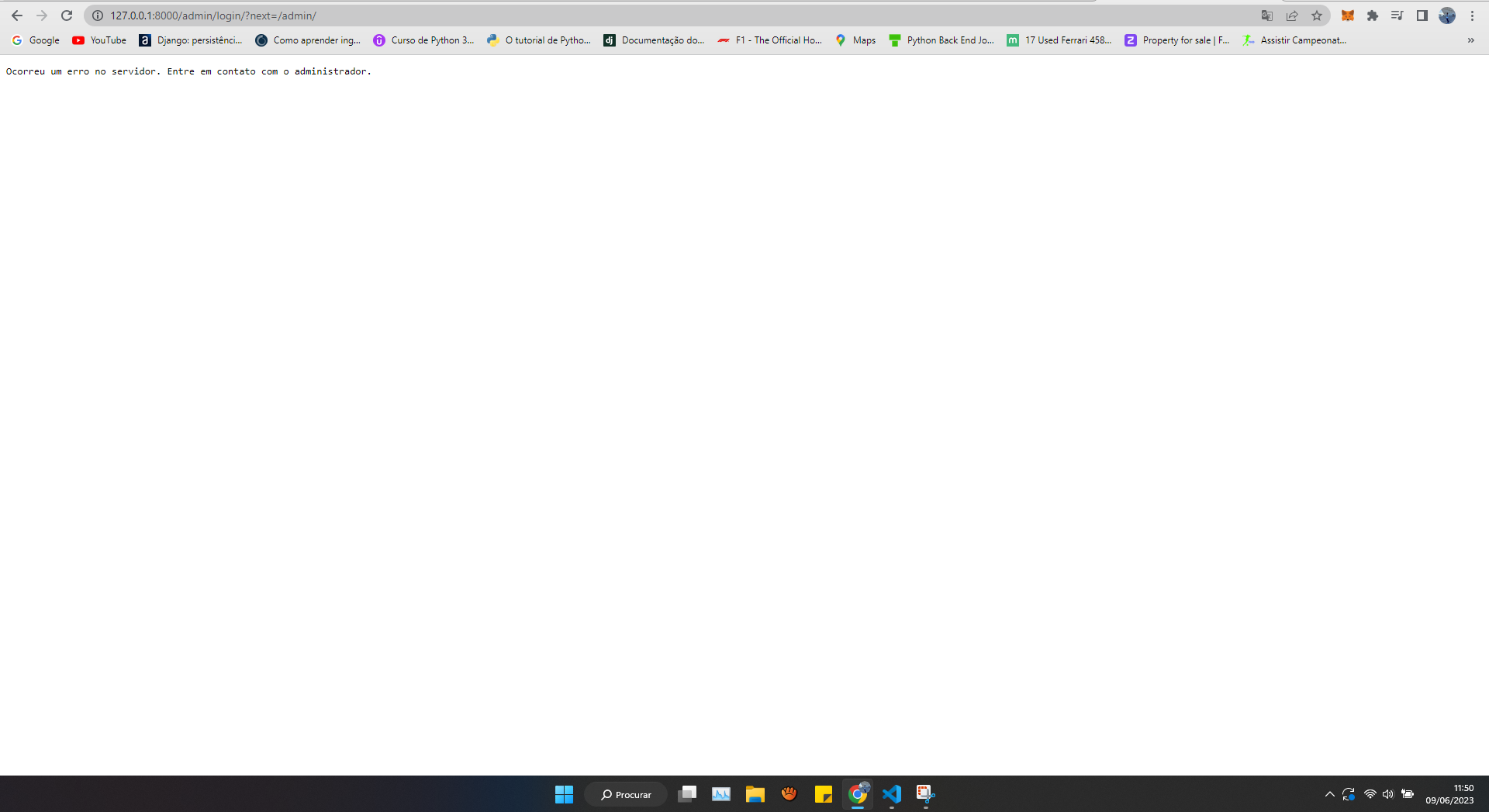Open the MetaMask fox extension
1489x812 pixels.
pos(1348,16)
